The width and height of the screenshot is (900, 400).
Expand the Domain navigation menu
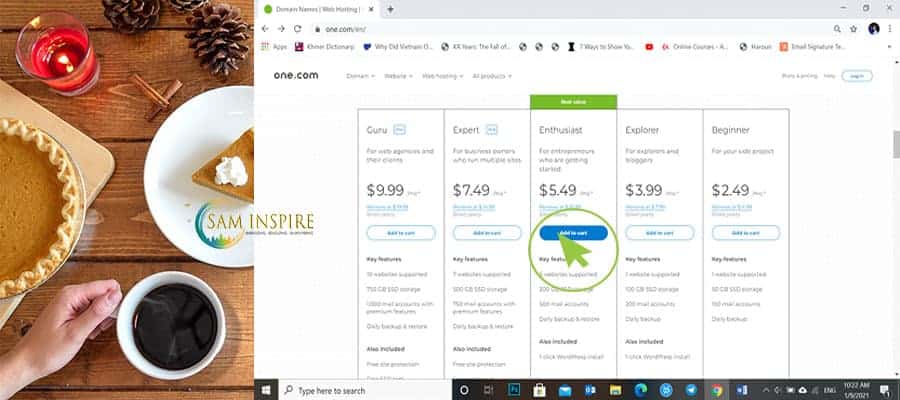360,76
